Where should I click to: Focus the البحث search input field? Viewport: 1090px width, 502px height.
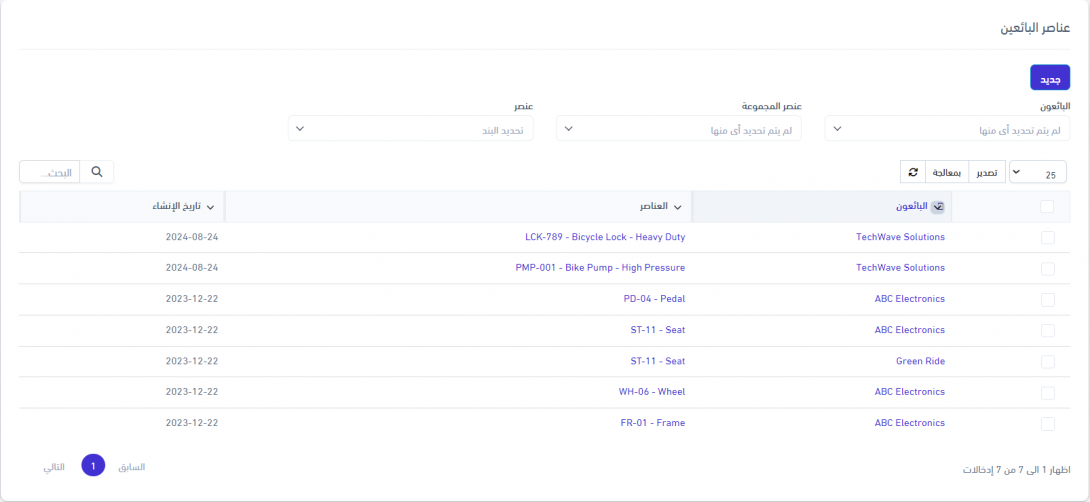pyautogui.click(x=49, y=172)
